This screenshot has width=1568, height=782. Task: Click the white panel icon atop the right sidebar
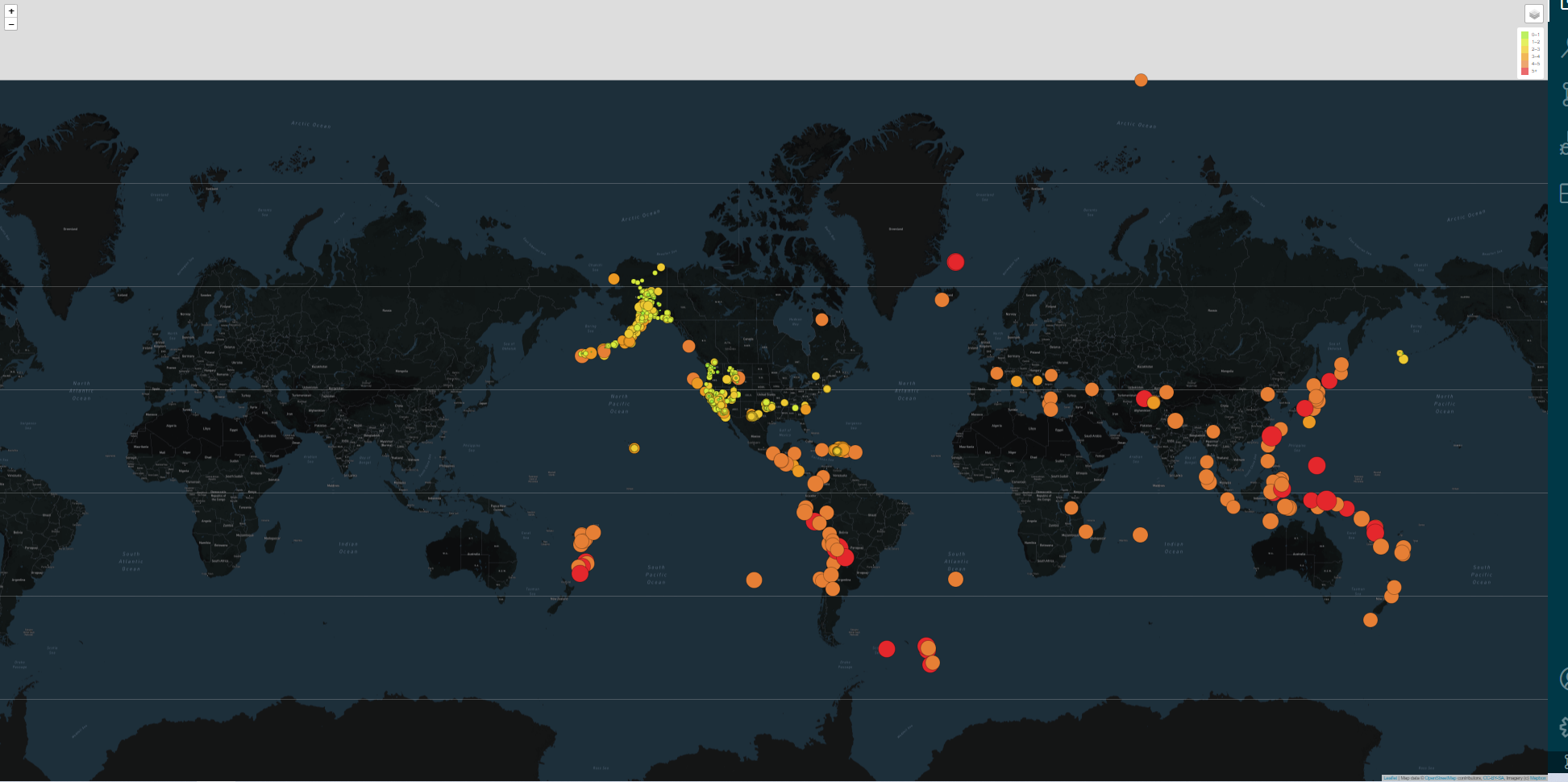pos(1564,6)
